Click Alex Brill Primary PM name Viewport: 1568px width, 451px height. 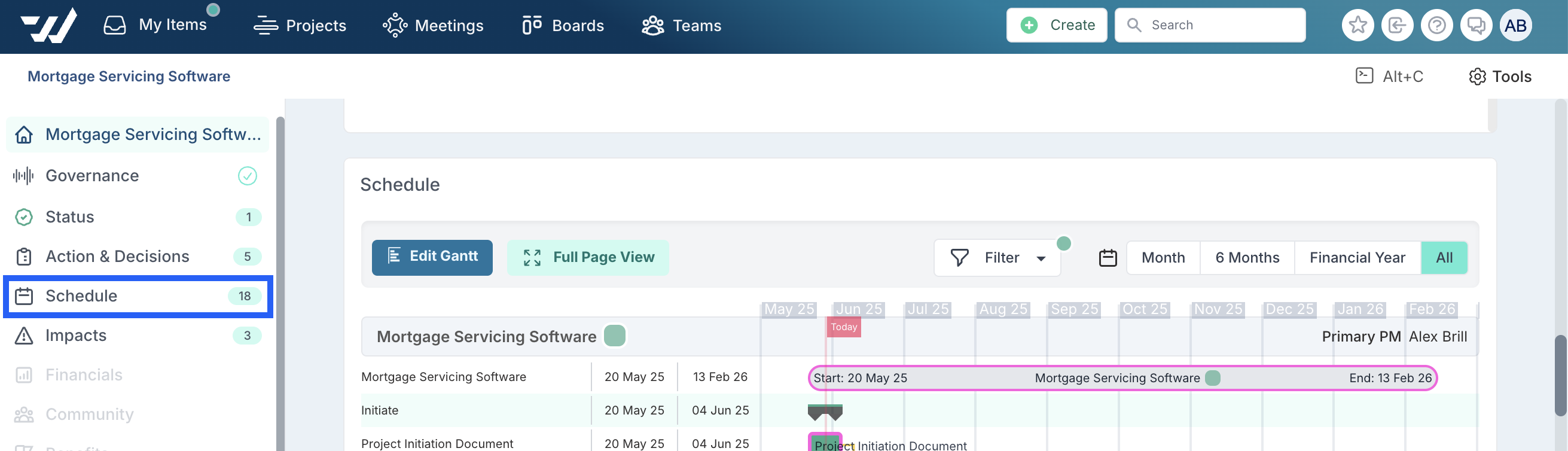tap(1438, 337)
